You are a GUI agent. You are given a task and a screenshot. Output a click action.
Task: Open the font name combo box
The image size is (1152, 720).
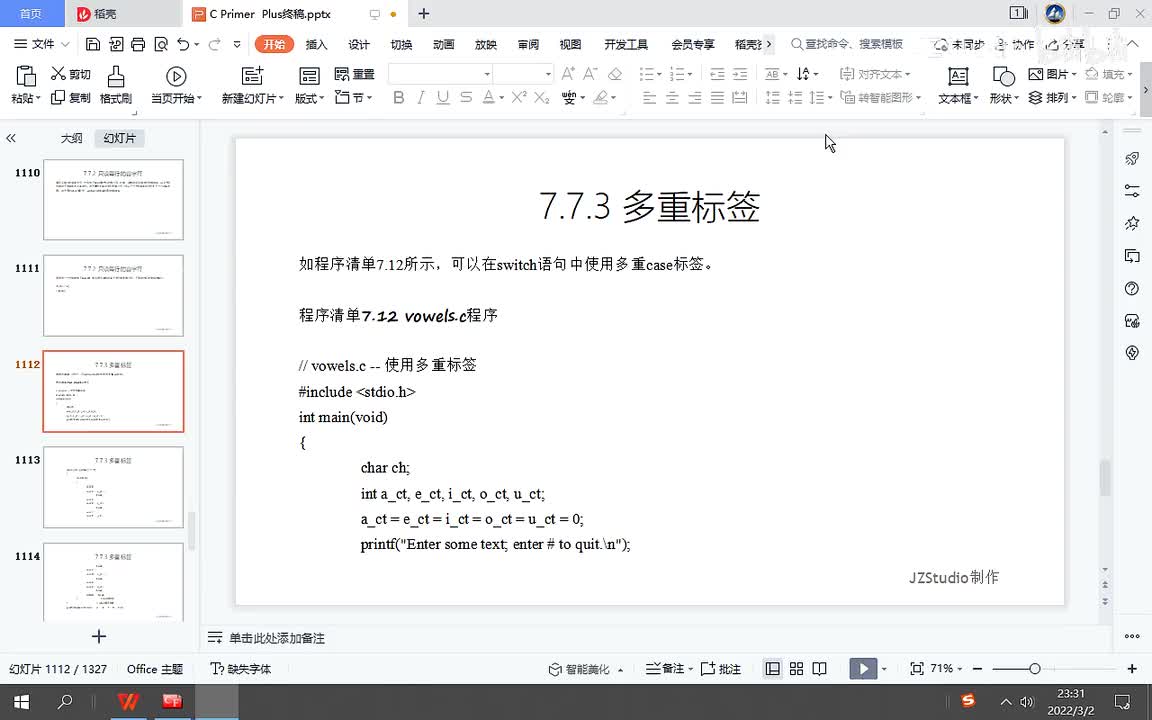[x=439, y=73]
